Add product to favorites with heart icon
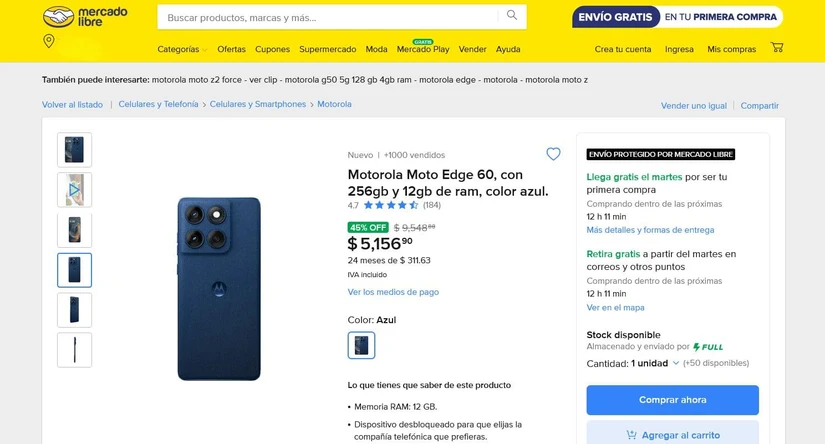The image size is (825, 444). [553, 154]
